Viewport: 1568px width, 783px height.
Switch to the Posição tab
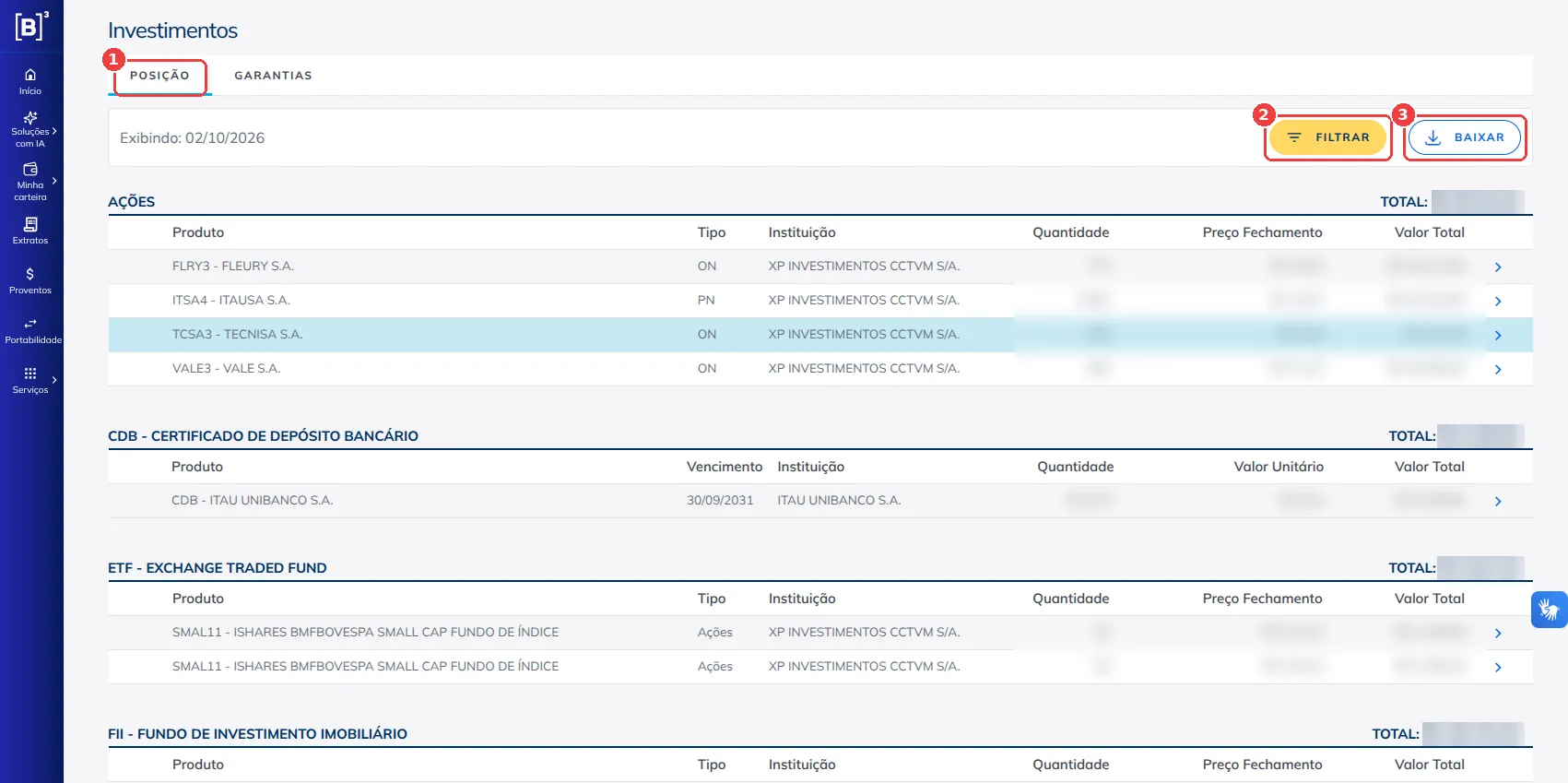point(159,76)
